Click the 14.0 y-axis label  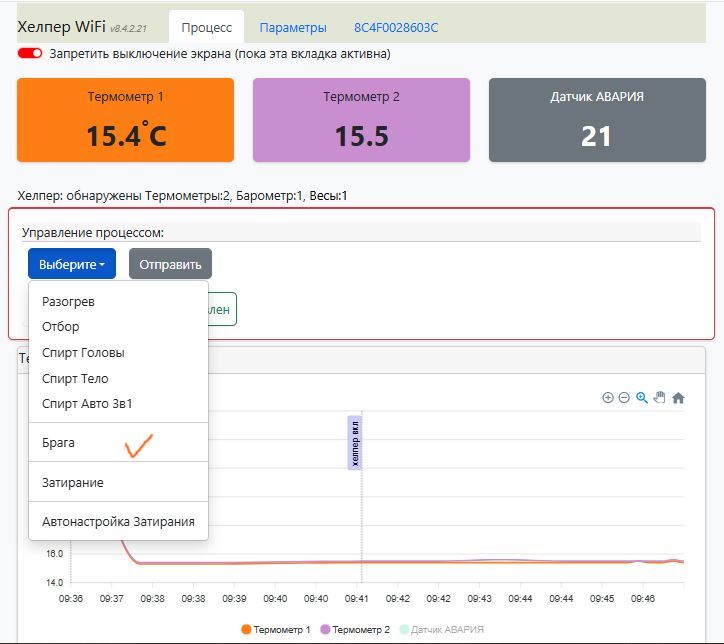click(54, 582)
